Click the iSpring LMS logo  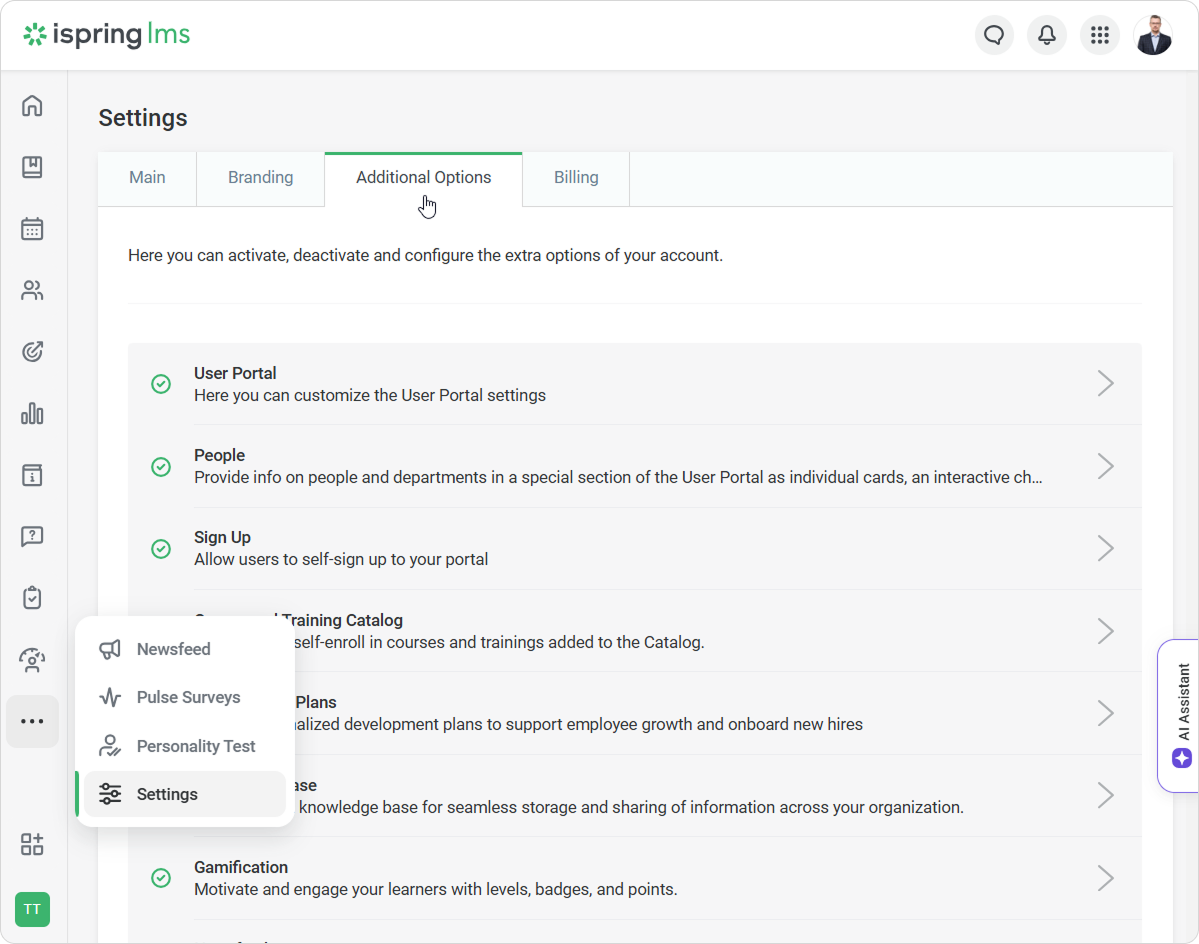pyautogui.click(x=107, y=36)
